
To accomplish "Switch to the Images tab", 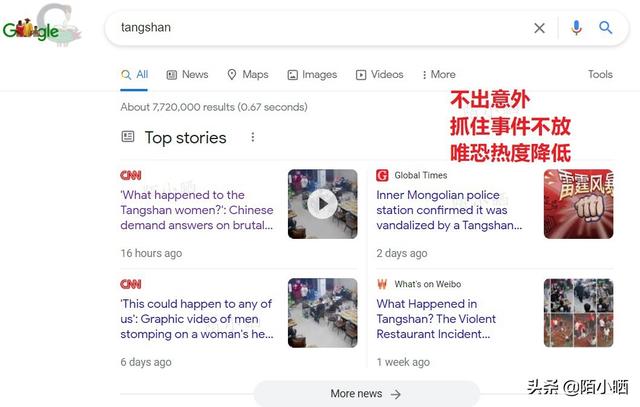I will pyautogui.click(x=312, y=74).
